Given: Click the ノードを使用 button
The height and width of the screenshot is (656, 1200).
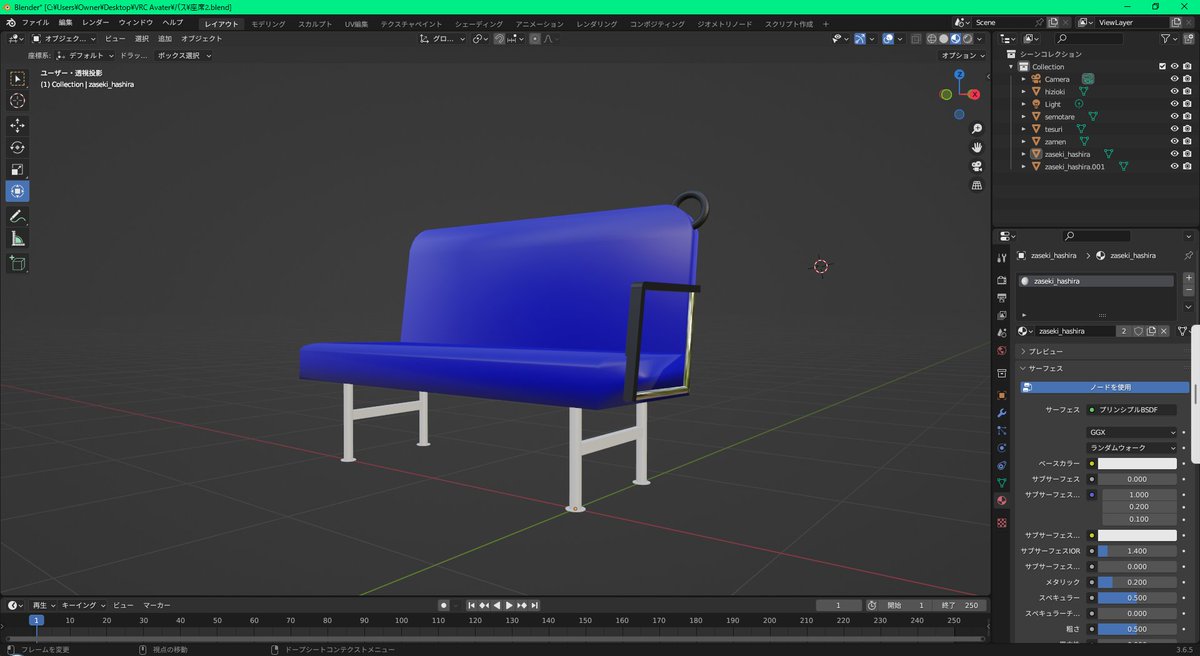Looking at the screenshot, I should click(x=1105, y=387).
